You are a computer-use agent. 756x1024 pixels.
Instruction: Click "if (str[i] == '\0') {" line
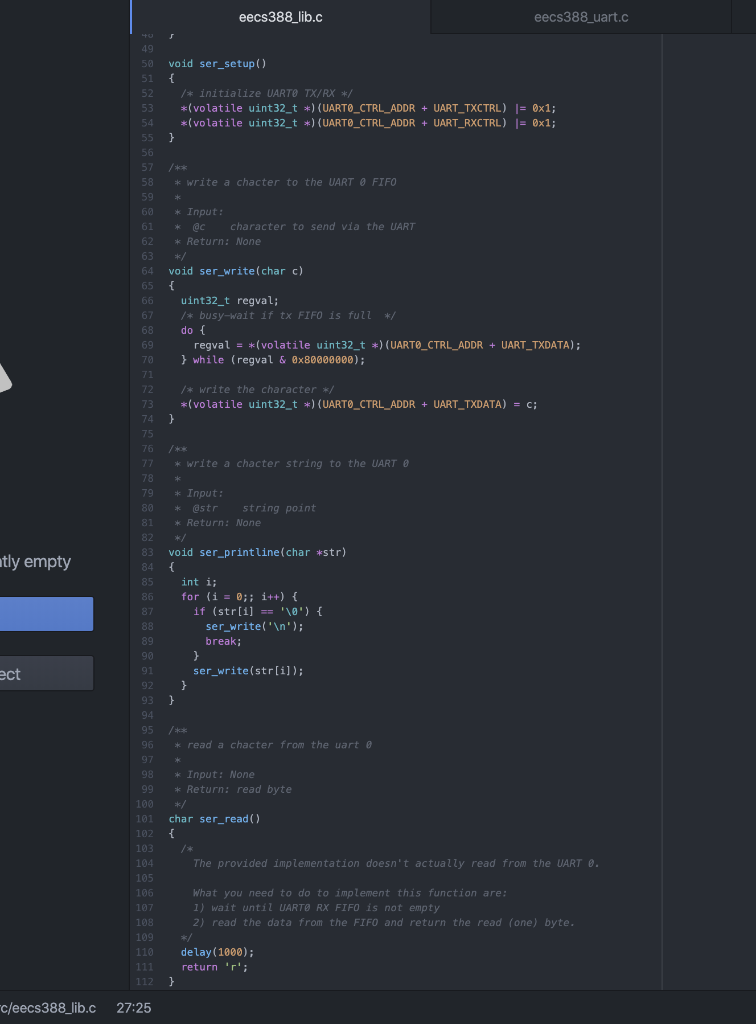point(257,612)
